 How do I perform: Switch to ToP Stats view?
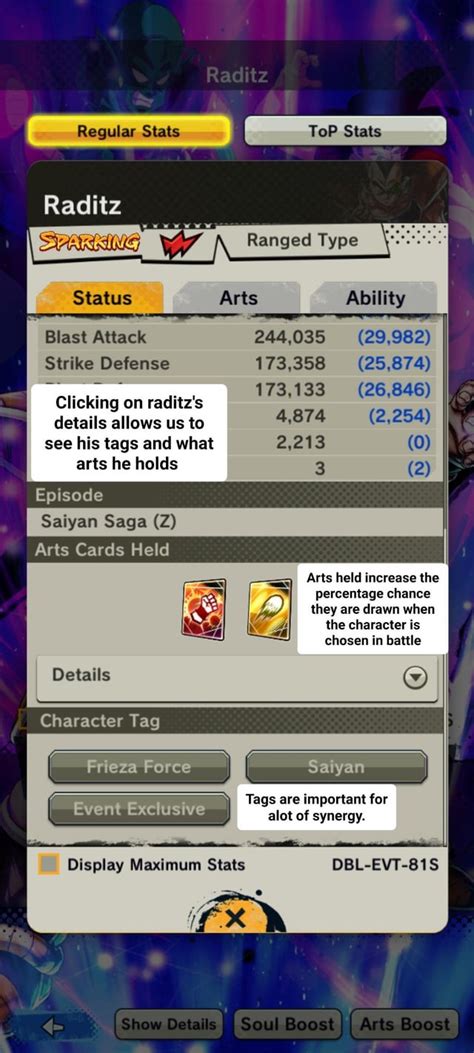click(344, 131)
